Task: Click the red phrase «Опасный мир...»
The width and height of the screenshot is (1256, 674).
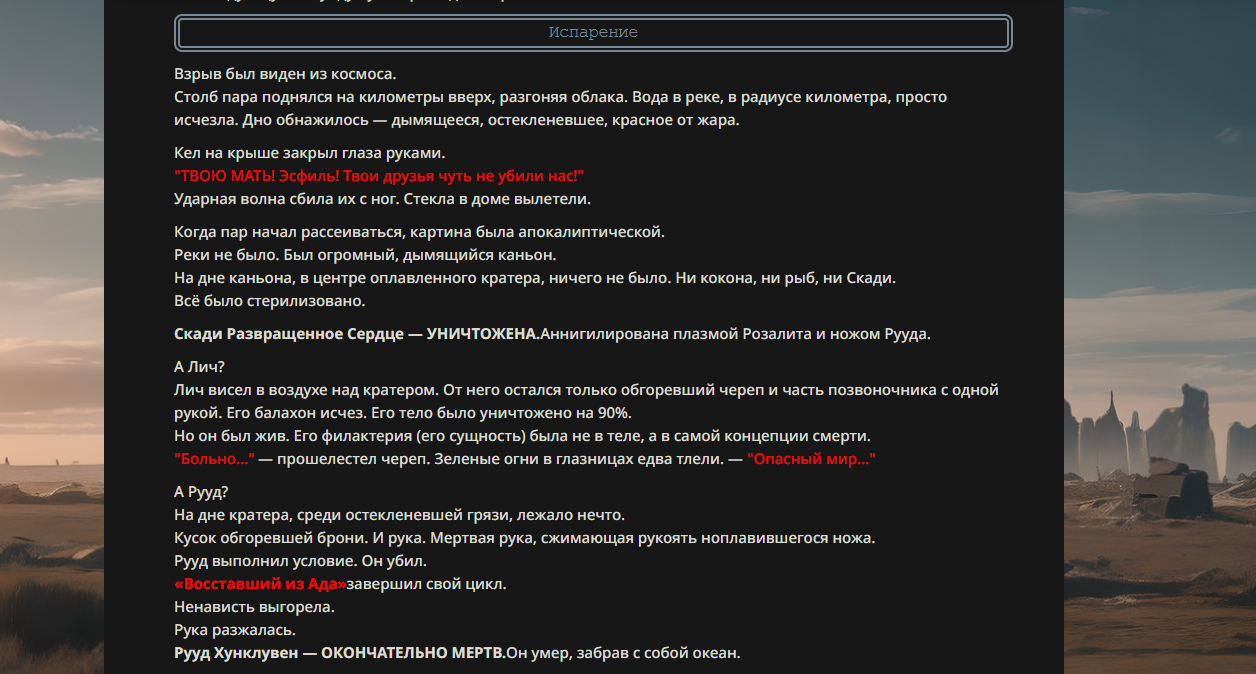Action: [811, 459]
